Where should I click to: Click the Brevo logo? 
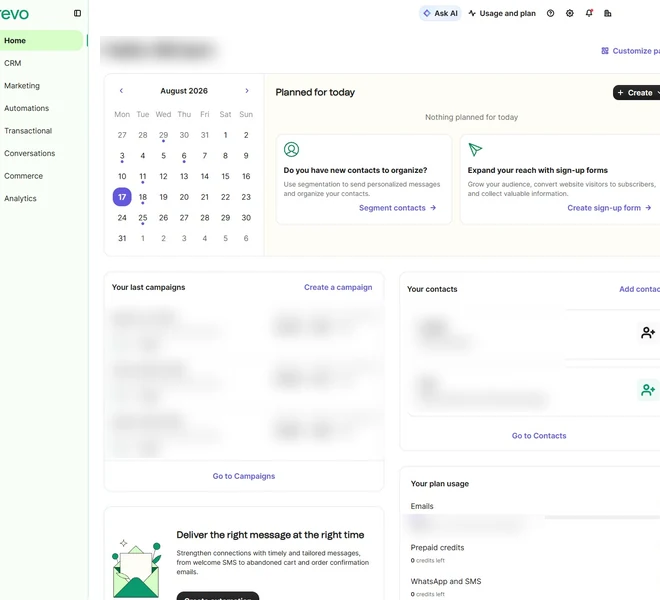14,13
